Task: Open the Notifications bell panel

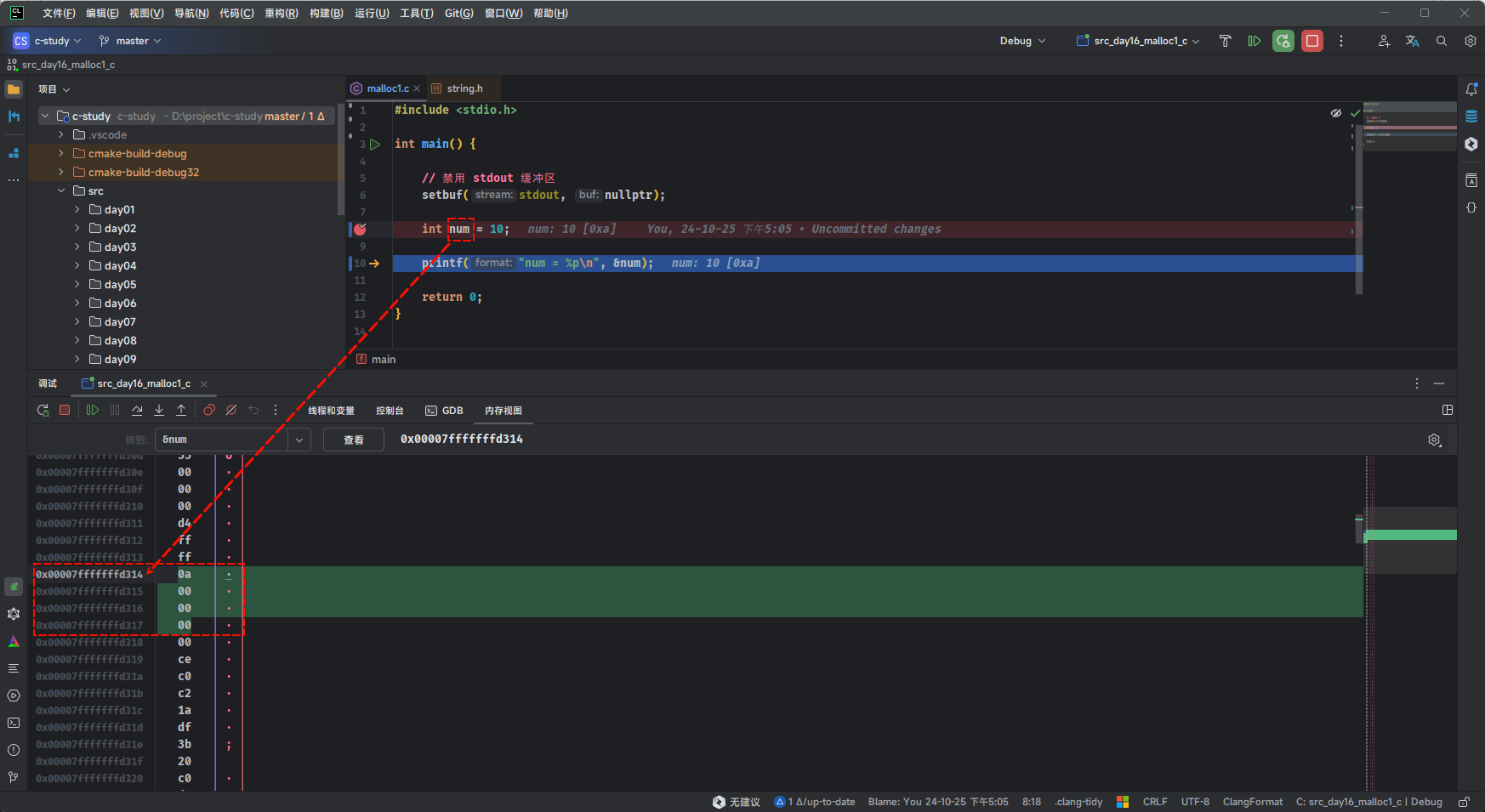Action: (x=1471, y=89)
